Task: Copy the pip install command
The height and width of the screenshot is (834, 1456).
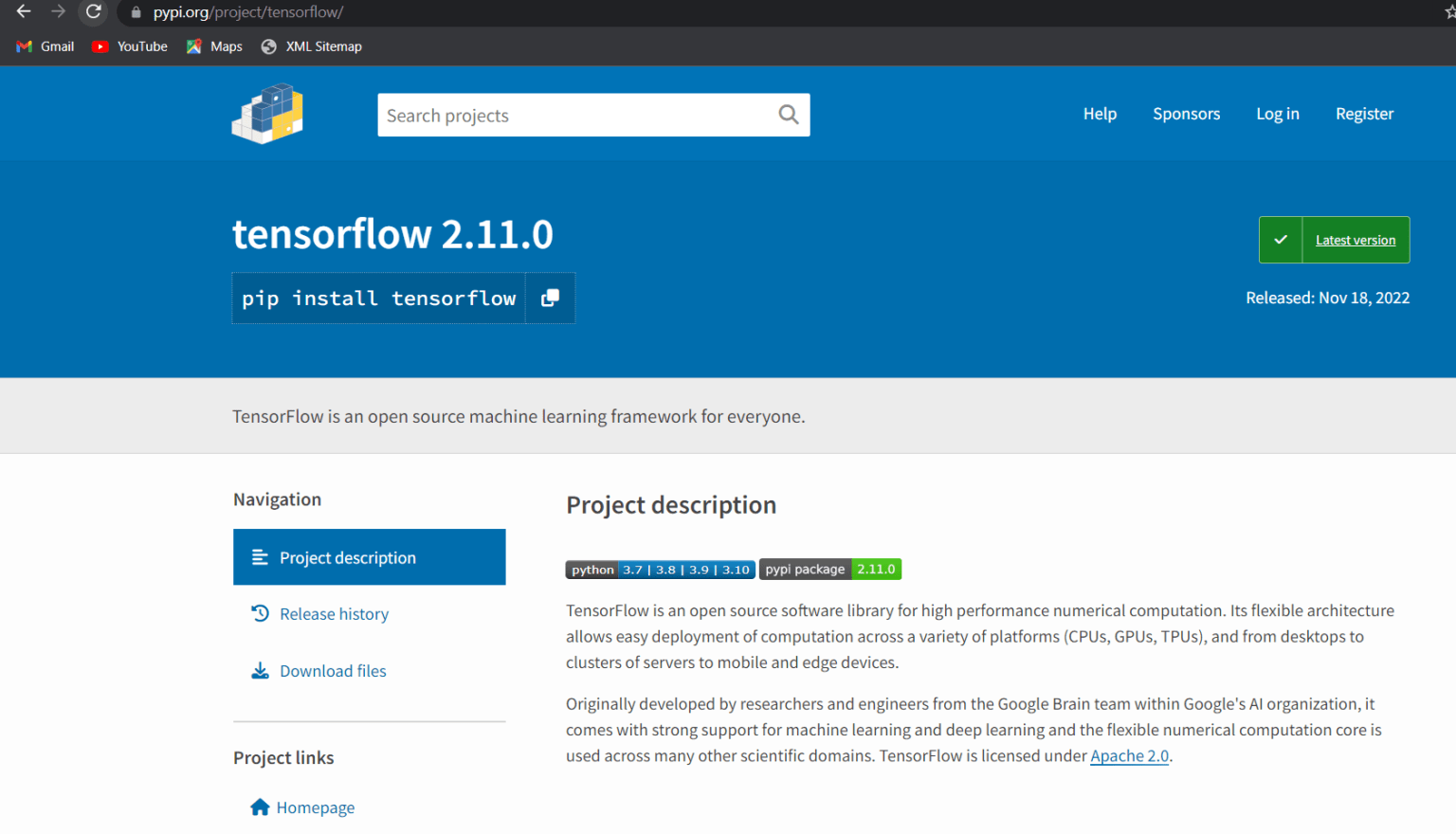Action: [x=550, y=298]
